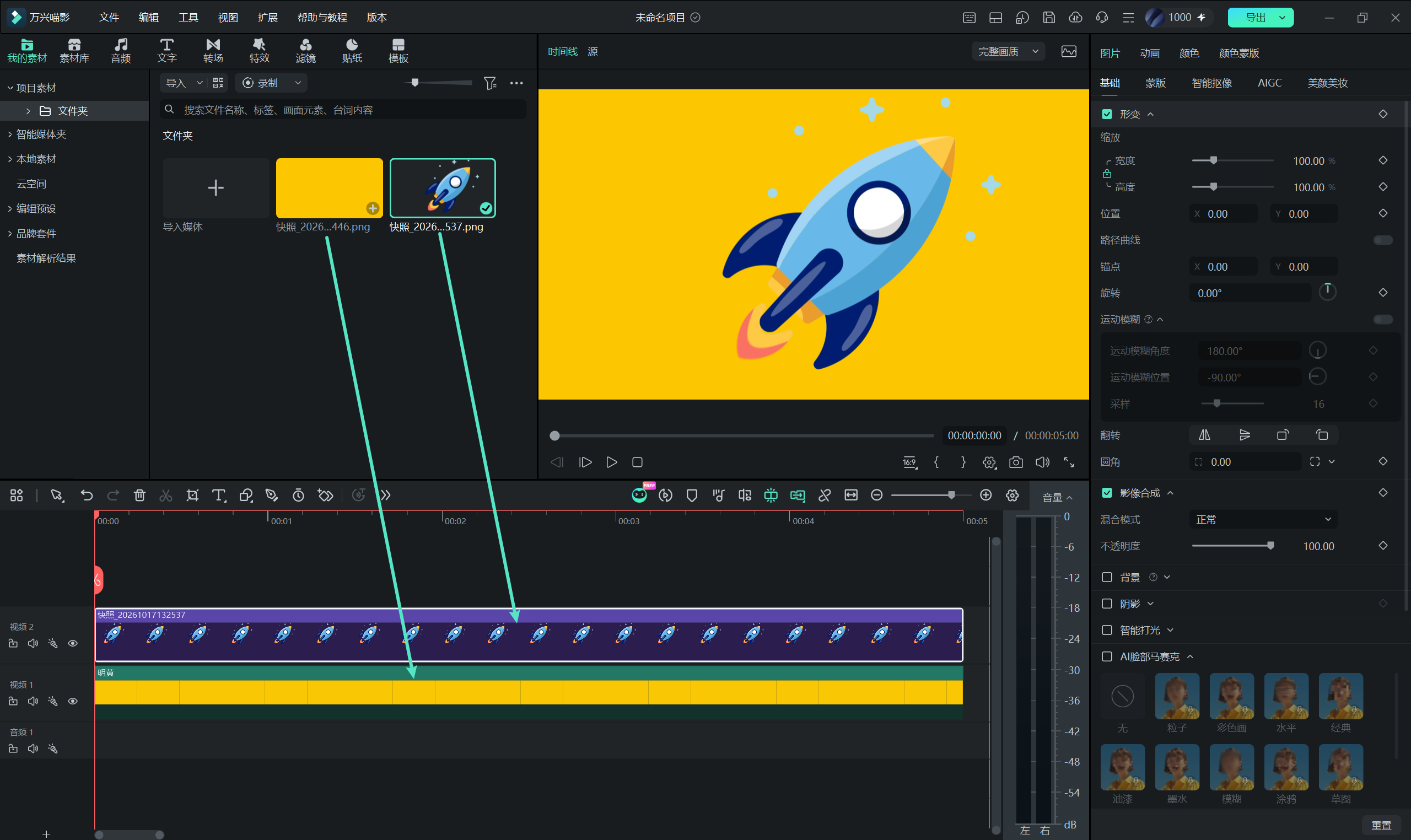Hide the 视频 2 track with eye icon
This screenshot has height=840, width=1411.
tap(72, 643)
